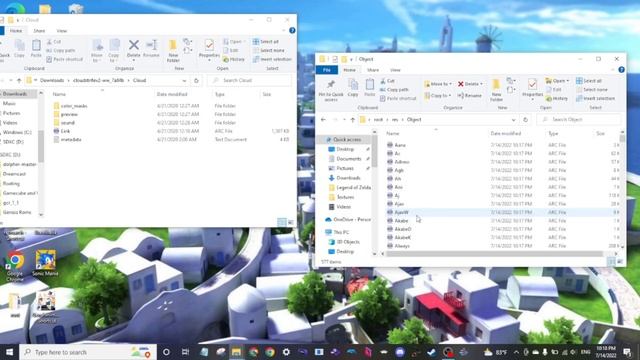The width and height of the screenshot is (640, 360).
Task: Sort by Date modified in Cloud window
Action: [x=172, y=94]
